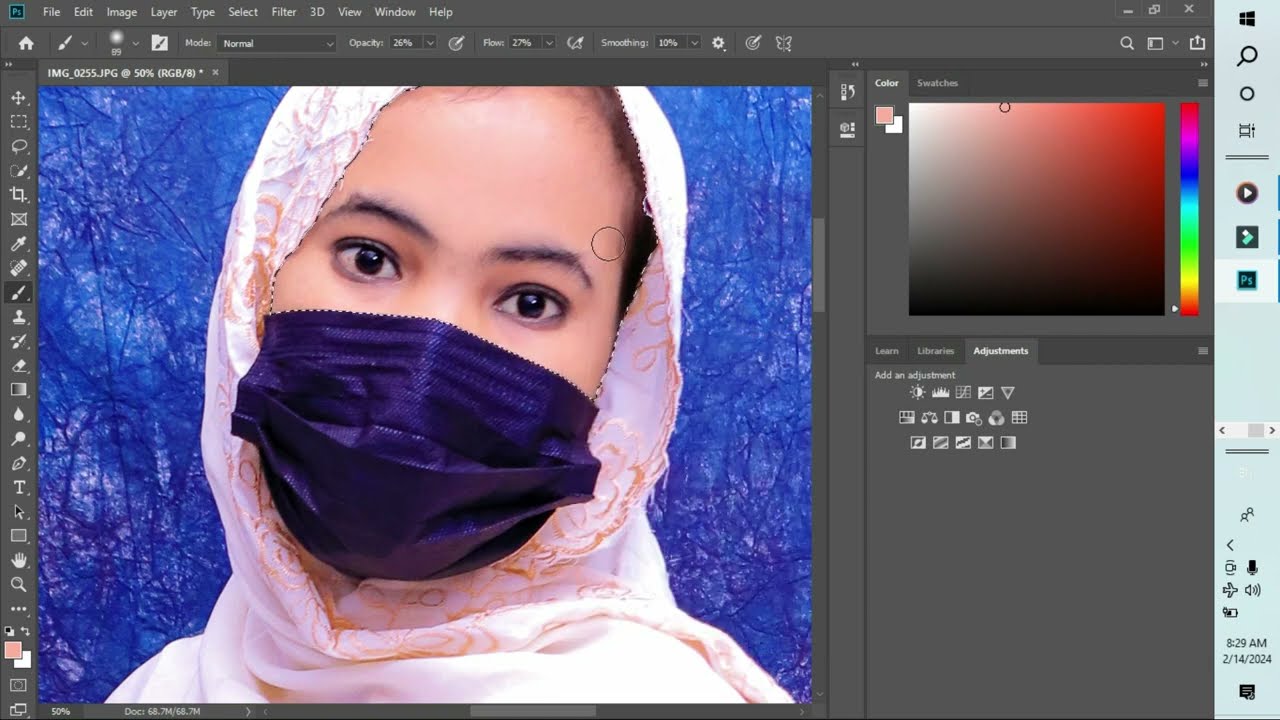Image resolution: width=1280 pixels, height=720 pixels.
Task: Toggle pressure for opacity
Action: point(457,43)
